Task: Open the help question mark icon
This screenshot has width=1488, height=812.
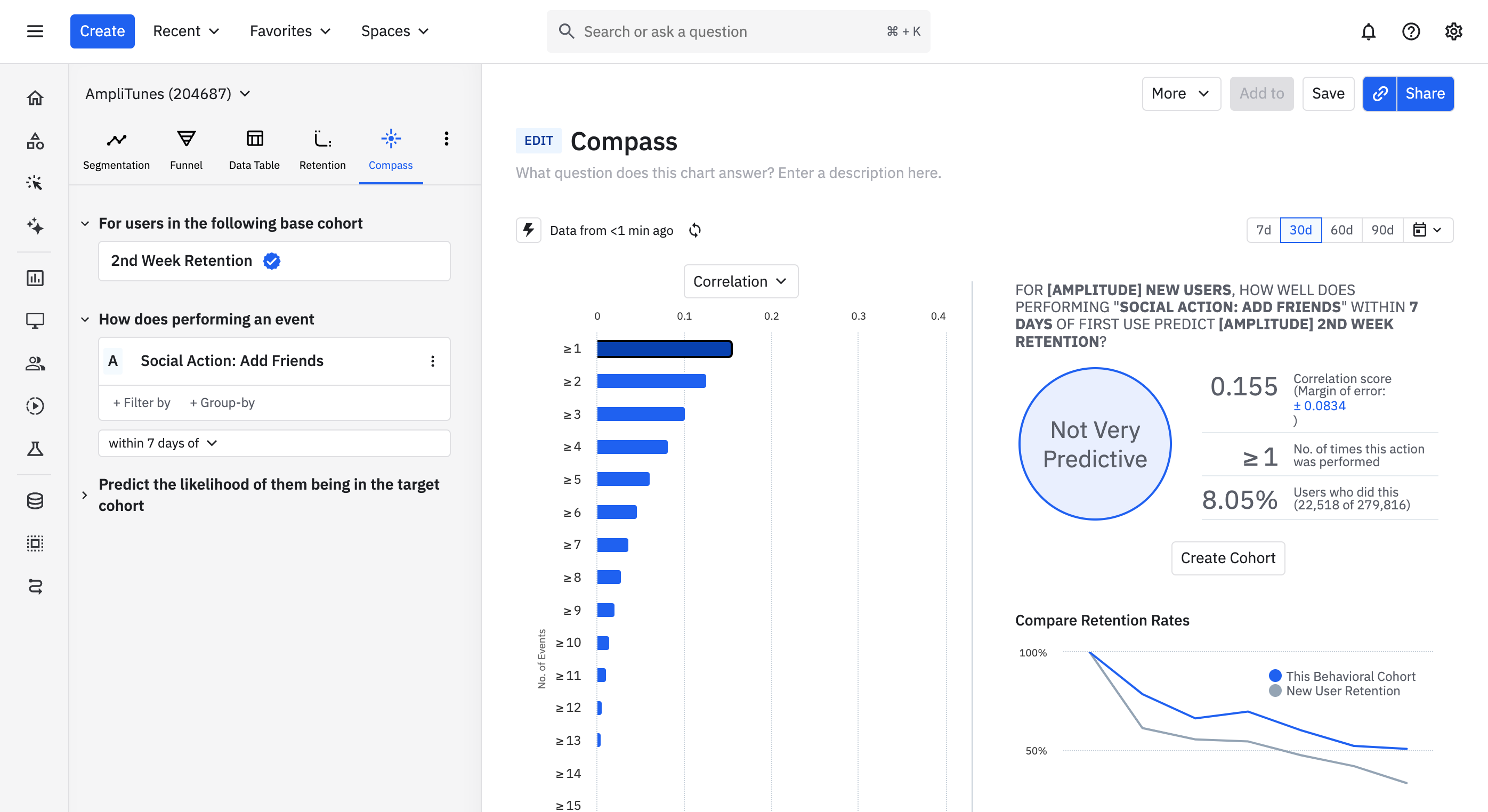Action: click(1411, 31)
